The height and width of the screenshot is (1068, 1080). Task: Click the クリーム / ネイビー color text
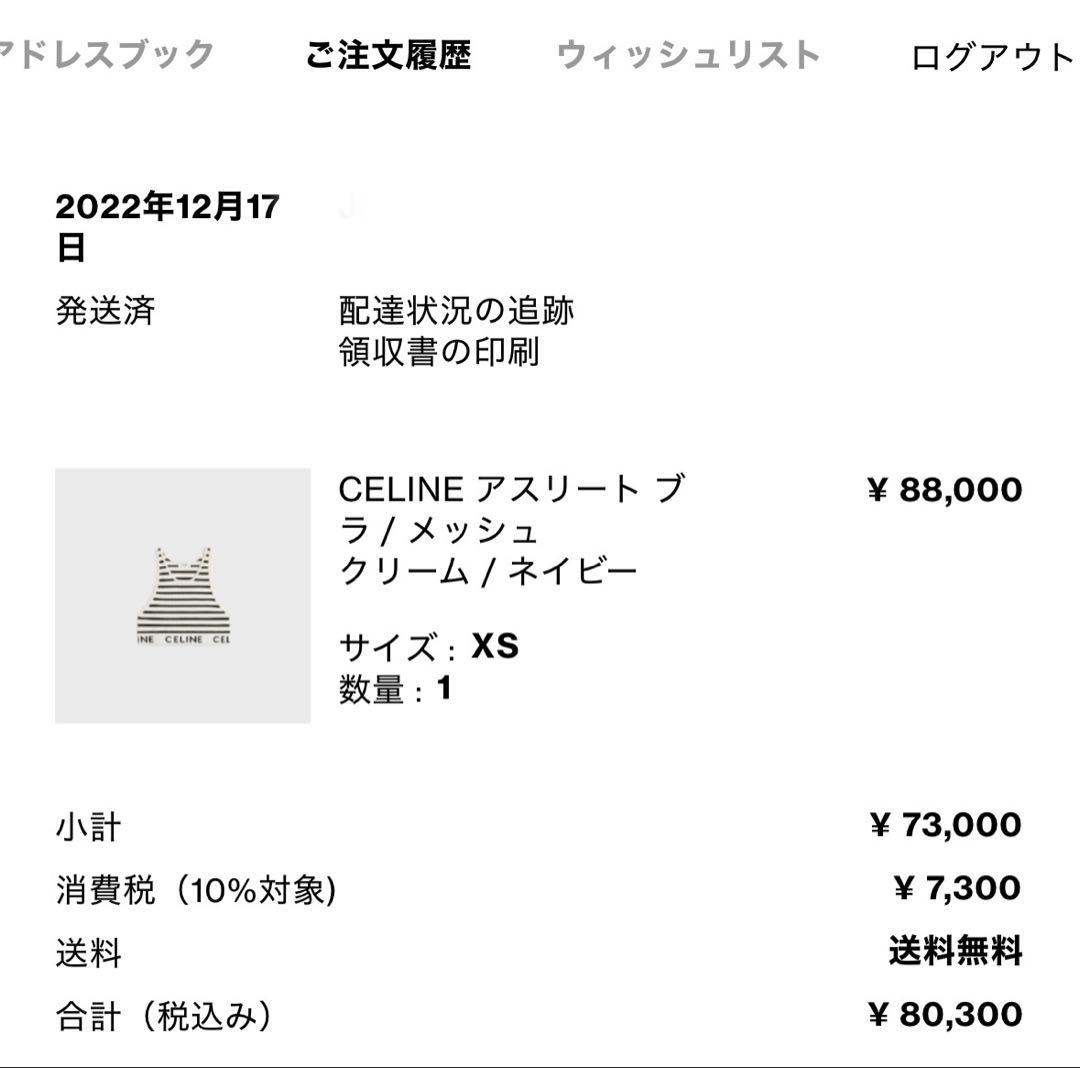pyautogui.click(x=488, y=571)
